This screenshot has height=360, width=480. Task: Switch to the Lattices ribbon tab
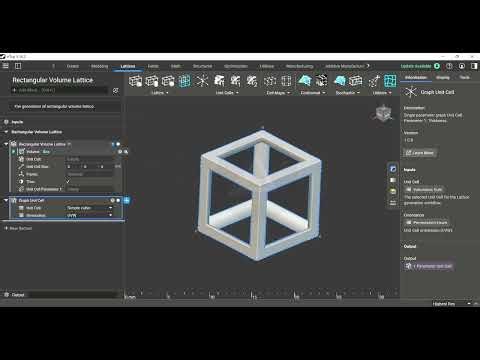[x=128, y=66]
